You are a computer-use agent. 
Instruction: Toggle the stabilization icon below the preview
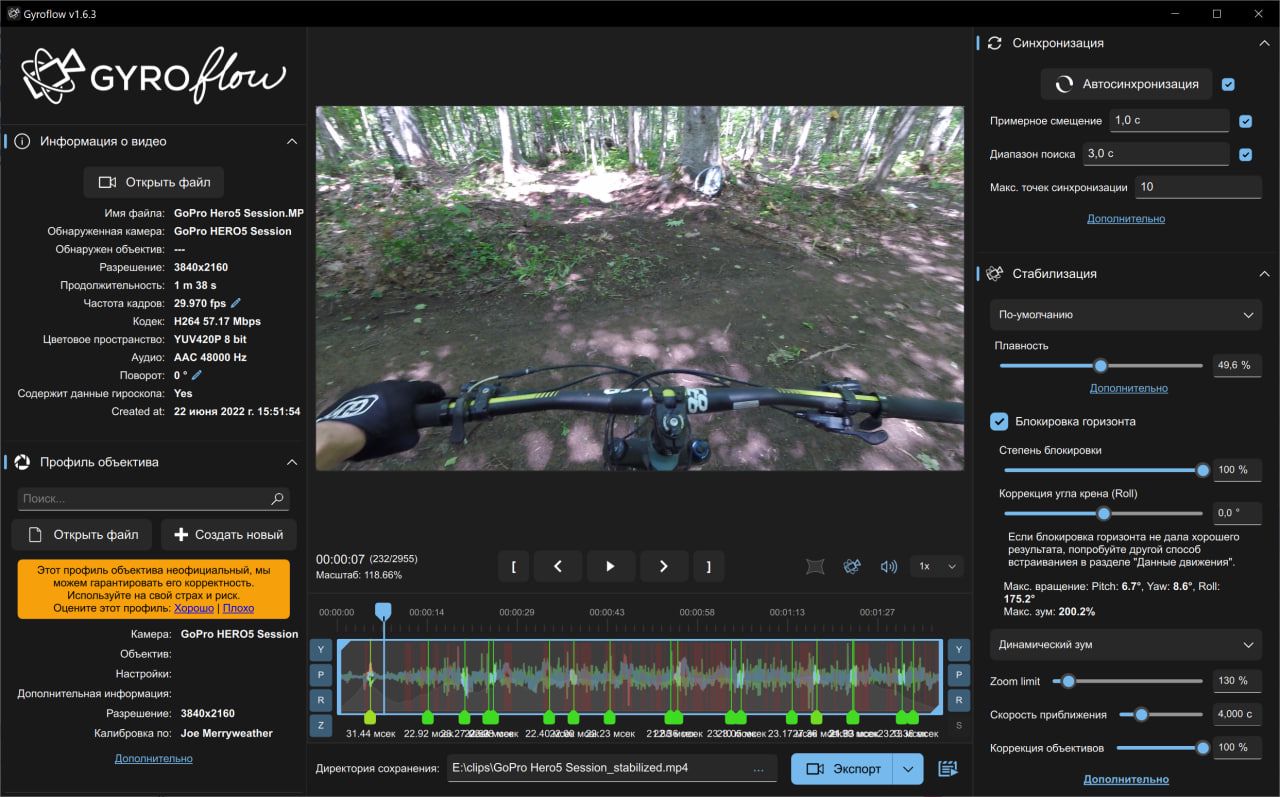click(x=852, y=566)
